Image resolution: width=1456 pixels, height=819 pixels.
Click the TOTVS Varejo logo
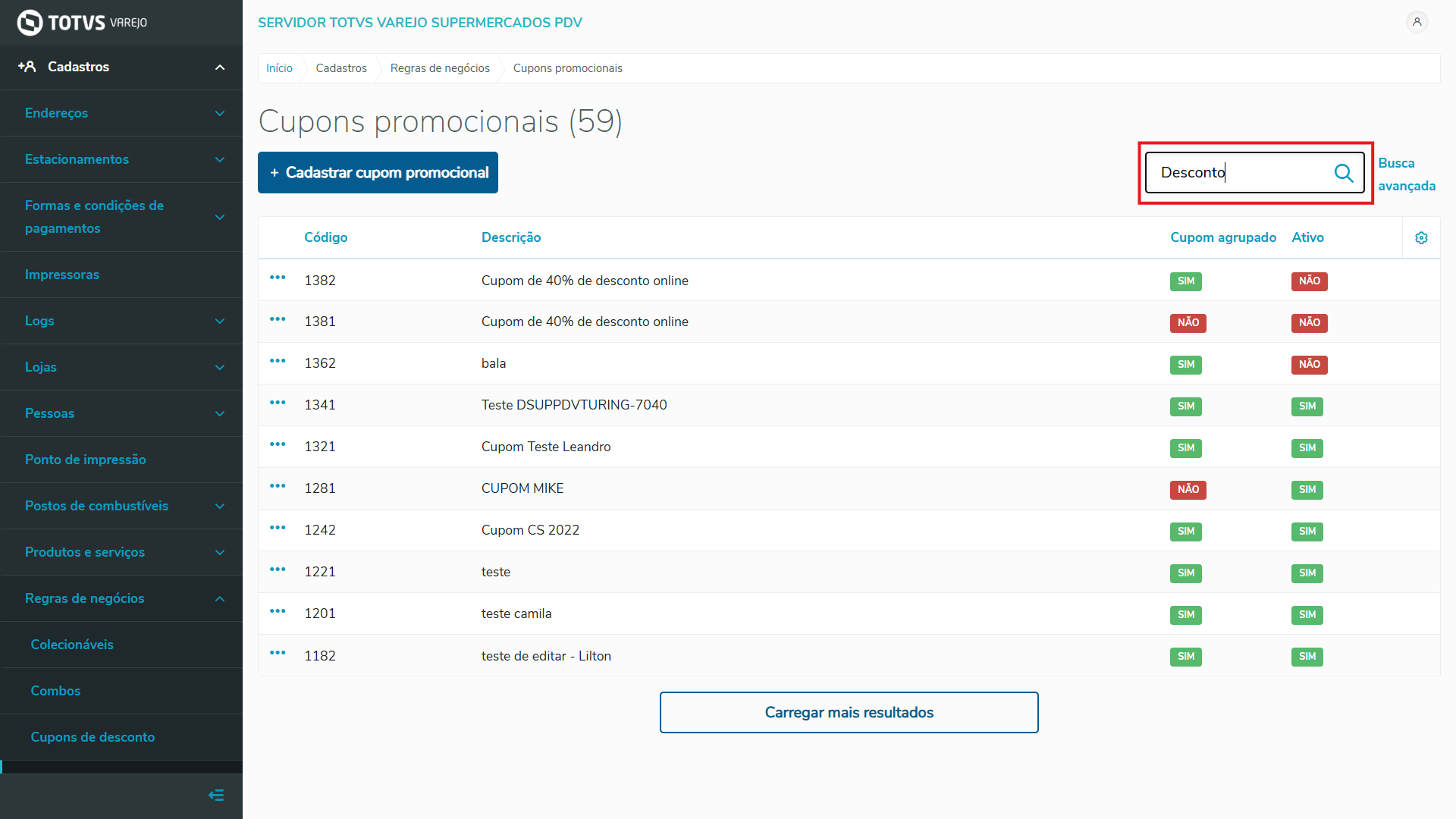82,22
